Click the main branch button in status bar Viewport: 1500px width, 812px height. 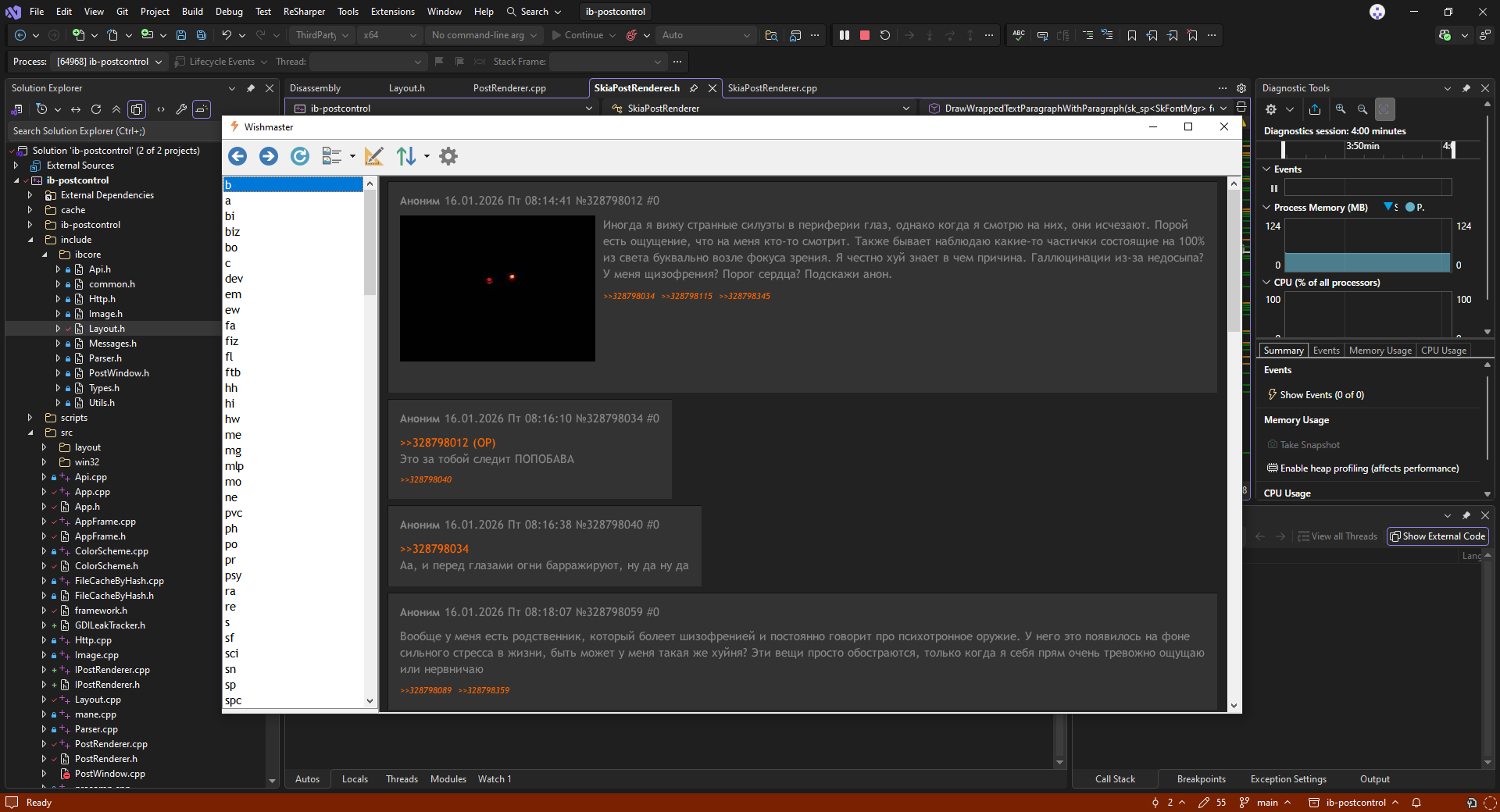pyautogui.click(x=1266, y=803)
